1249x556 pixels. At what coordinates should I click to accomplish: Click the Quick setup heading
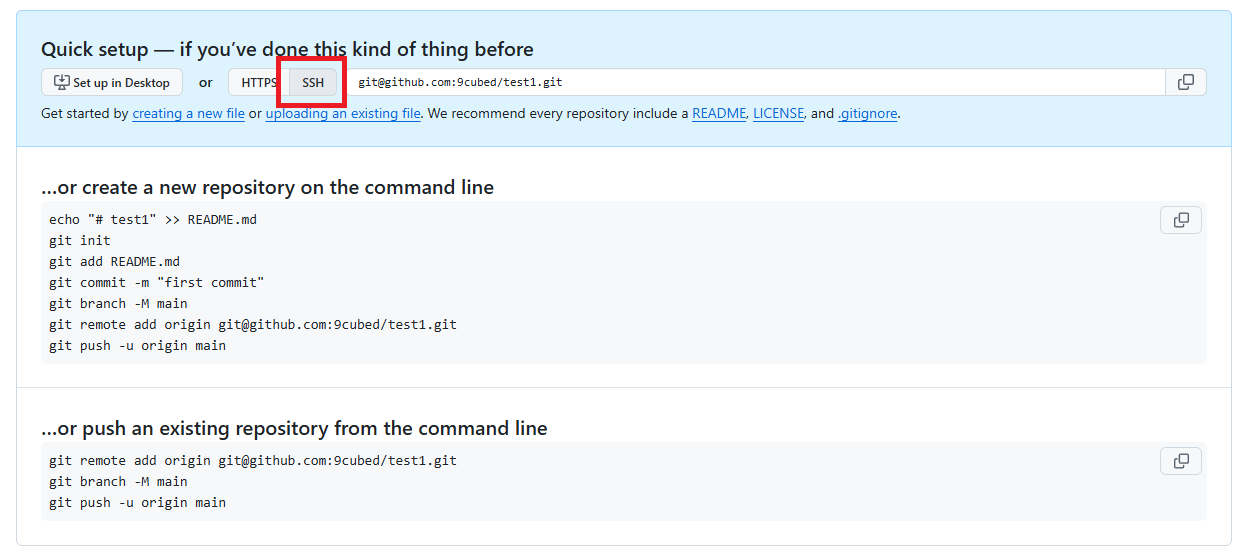coord(287,49)
